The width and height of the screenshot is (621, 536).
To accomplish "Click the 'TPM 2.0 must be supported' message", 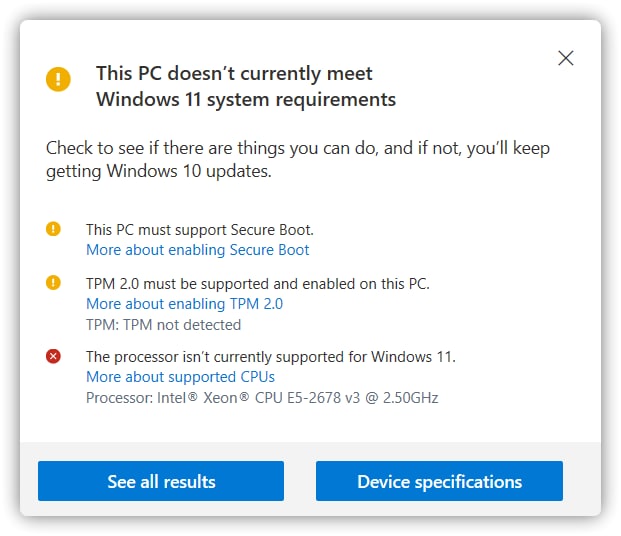I will [x=258, y=284].
